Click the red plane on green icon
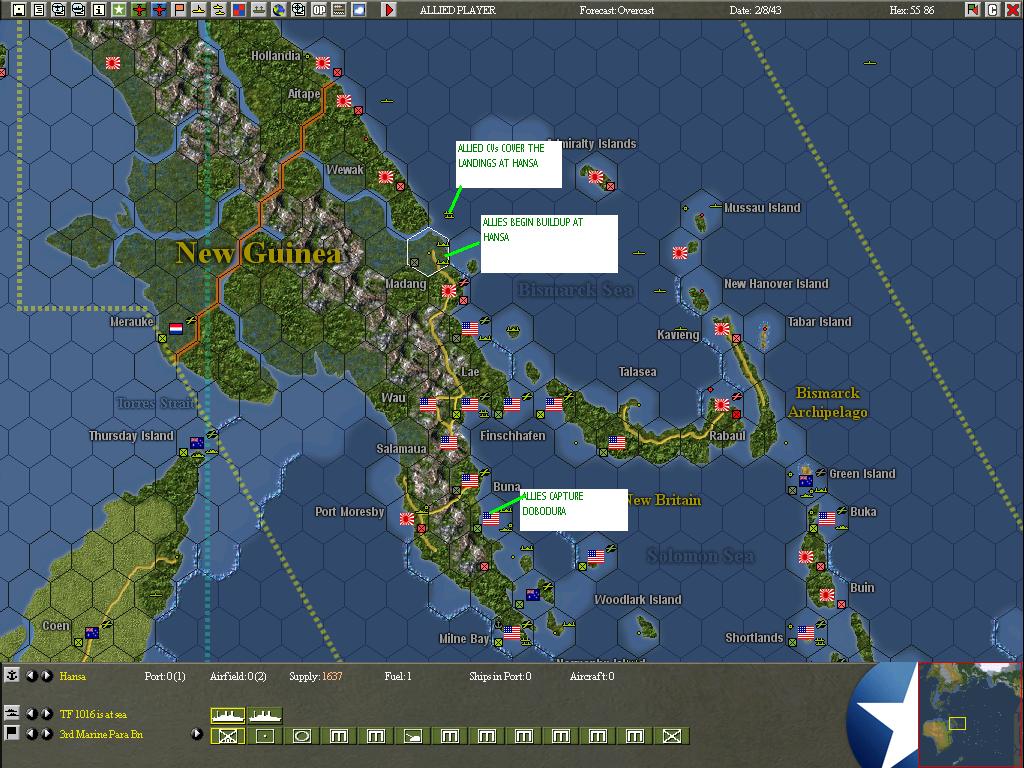 [138, 10]
